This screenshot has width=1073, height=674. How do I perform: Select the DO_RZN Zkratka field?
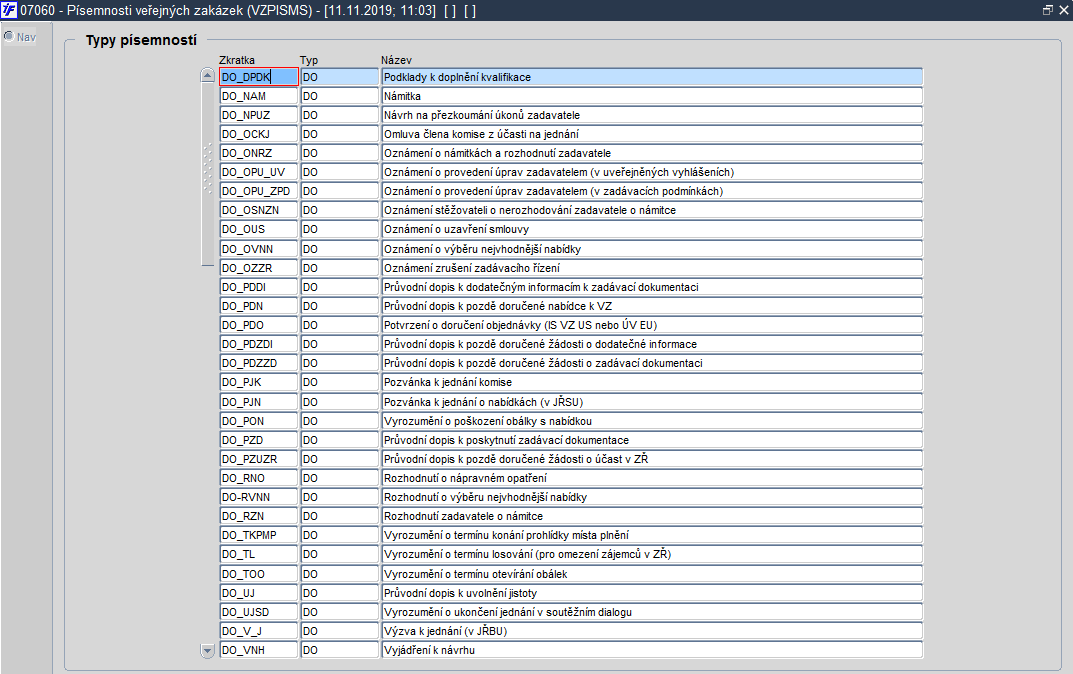coord(259,517)
